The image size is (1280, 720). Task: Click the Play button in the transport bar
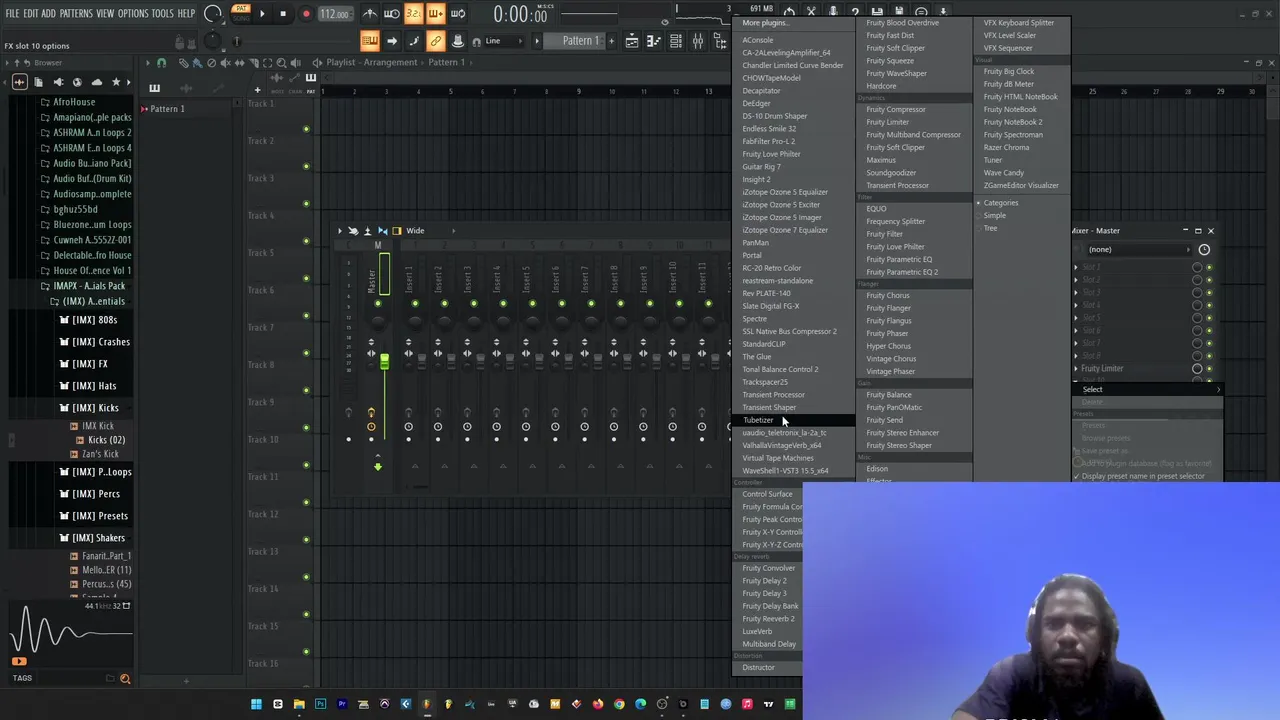coord(262,14)
